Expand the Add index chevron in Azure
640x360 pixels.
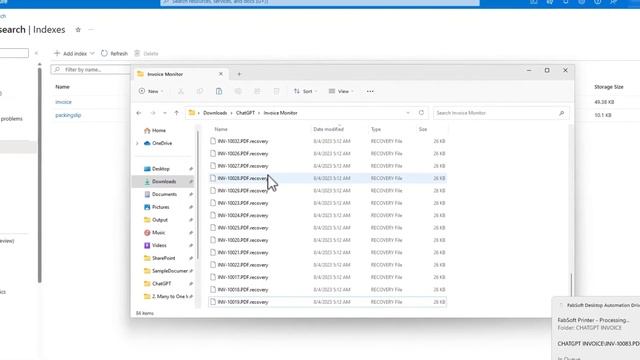[92, 53]
